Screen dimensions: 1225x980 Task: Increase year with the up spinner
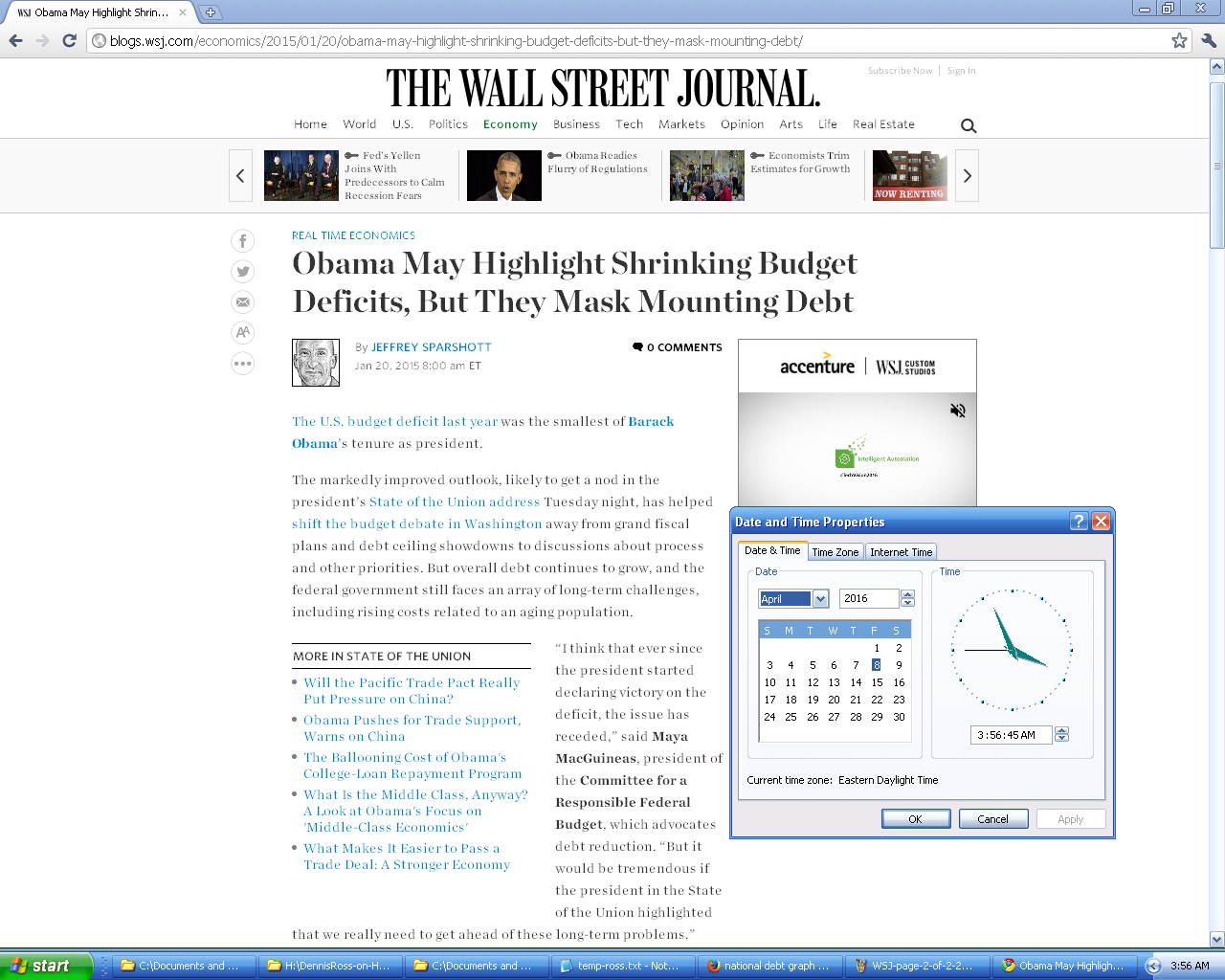point(908,594)
